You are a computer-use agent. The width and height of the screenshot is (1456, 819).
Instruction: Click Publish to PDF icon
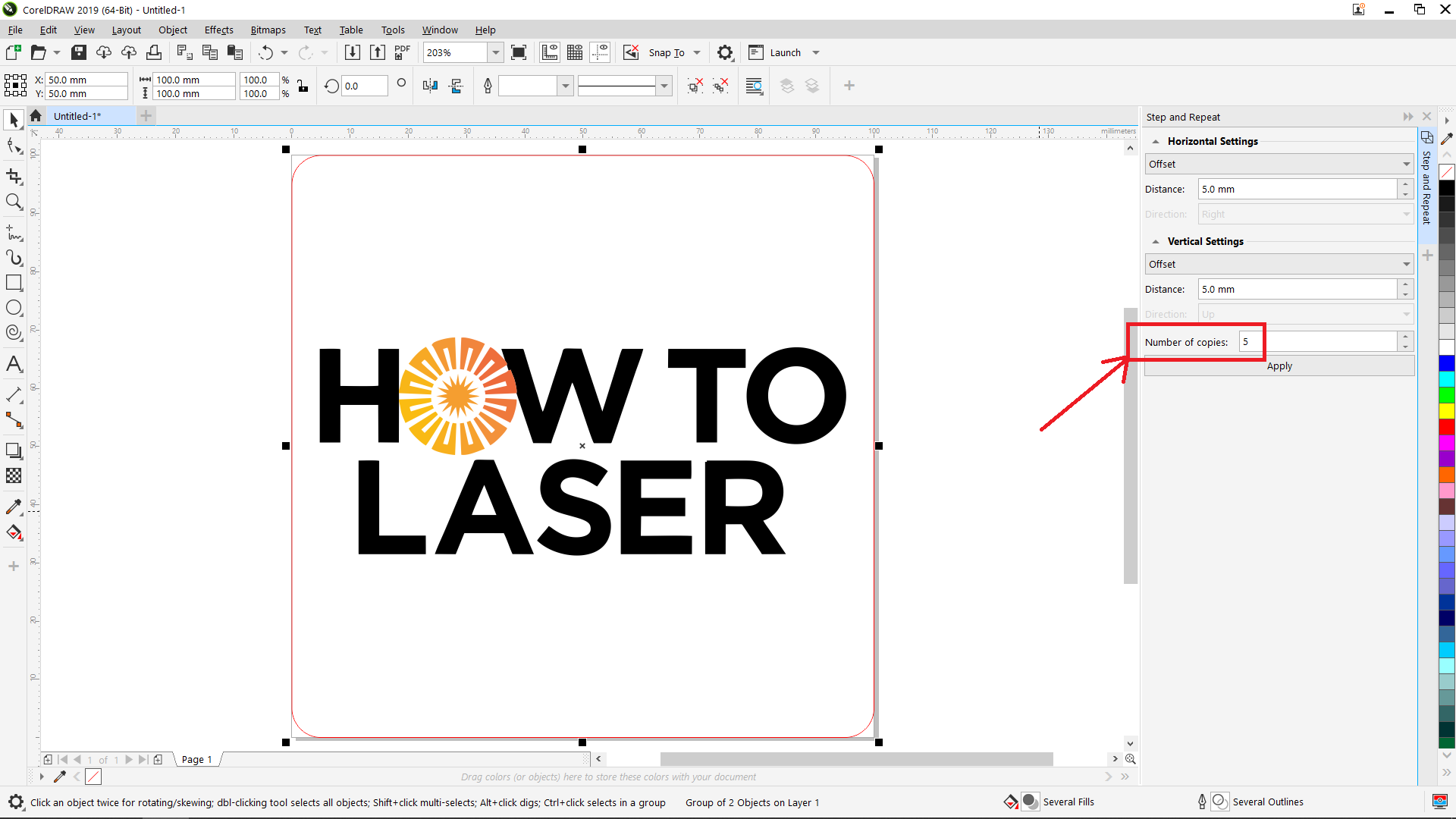pyautogui.click(x=403, y=52)
